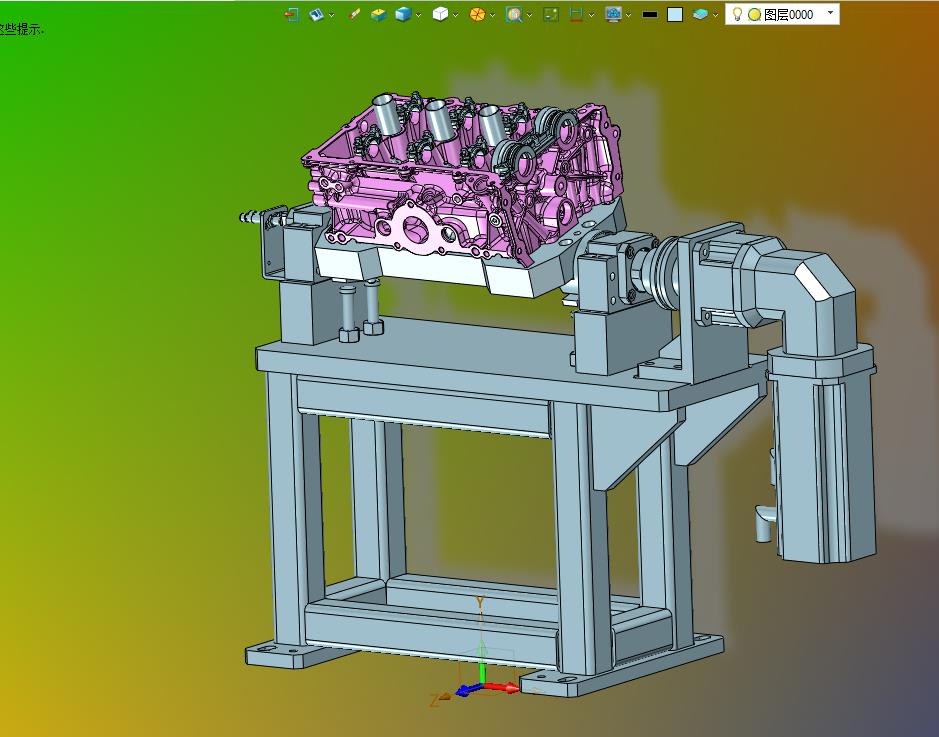Click the black color swatch
The width and height of the screenshot is (939, 737).
pyautogui.click(x=650, y=14)
